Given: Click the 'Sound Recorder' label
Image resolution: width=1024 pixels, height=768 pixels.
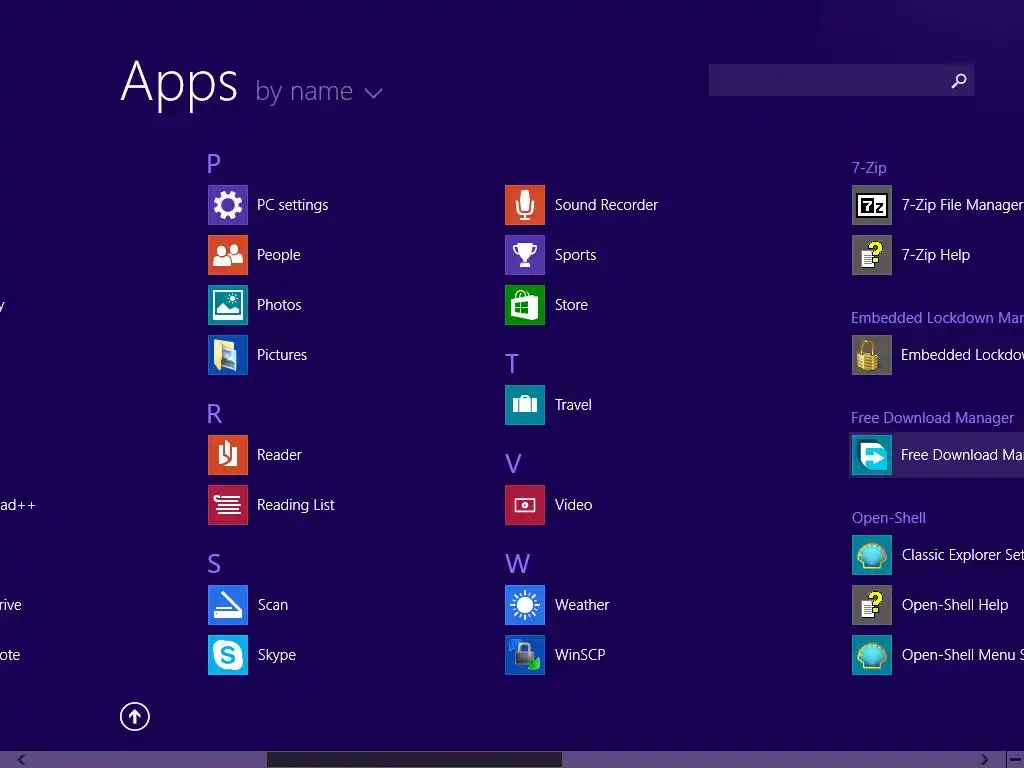Looking at the screenshot, I should tap(606, 205).
